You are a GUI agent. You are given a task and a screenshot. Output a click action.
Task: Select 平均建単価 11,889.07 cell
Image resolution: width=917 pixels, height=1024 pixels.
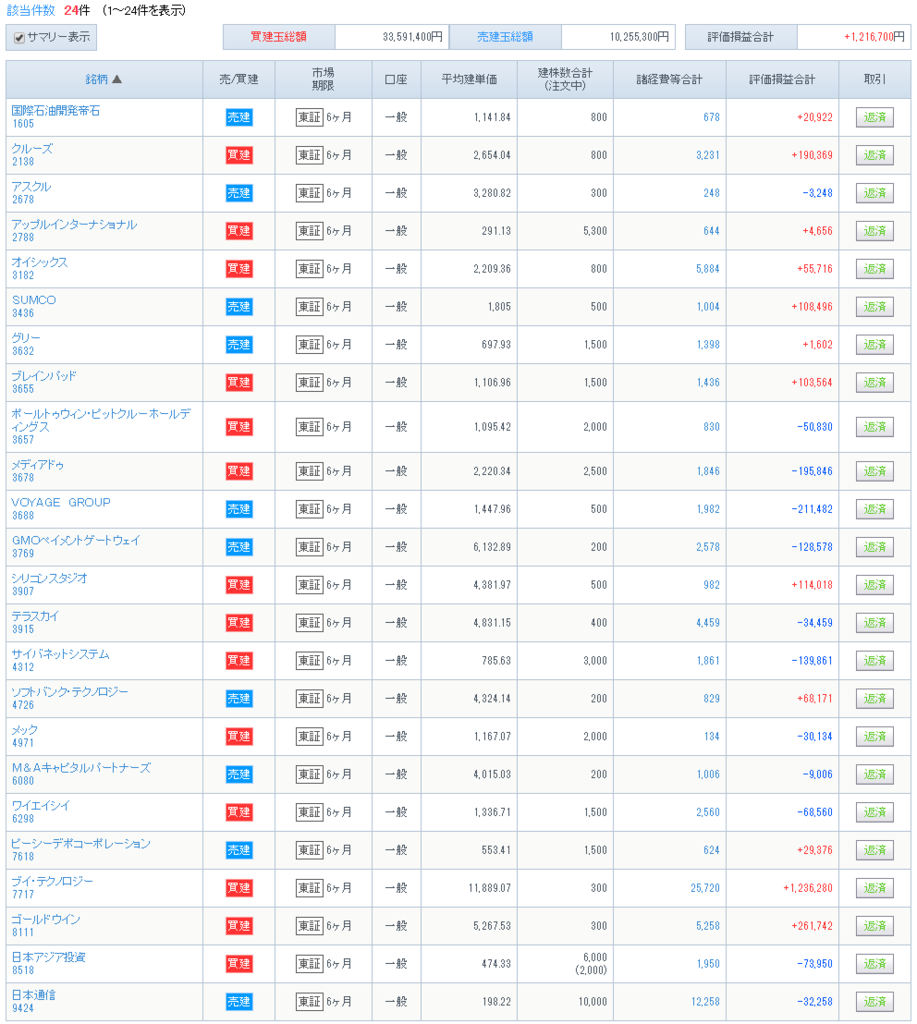(489, 888)
